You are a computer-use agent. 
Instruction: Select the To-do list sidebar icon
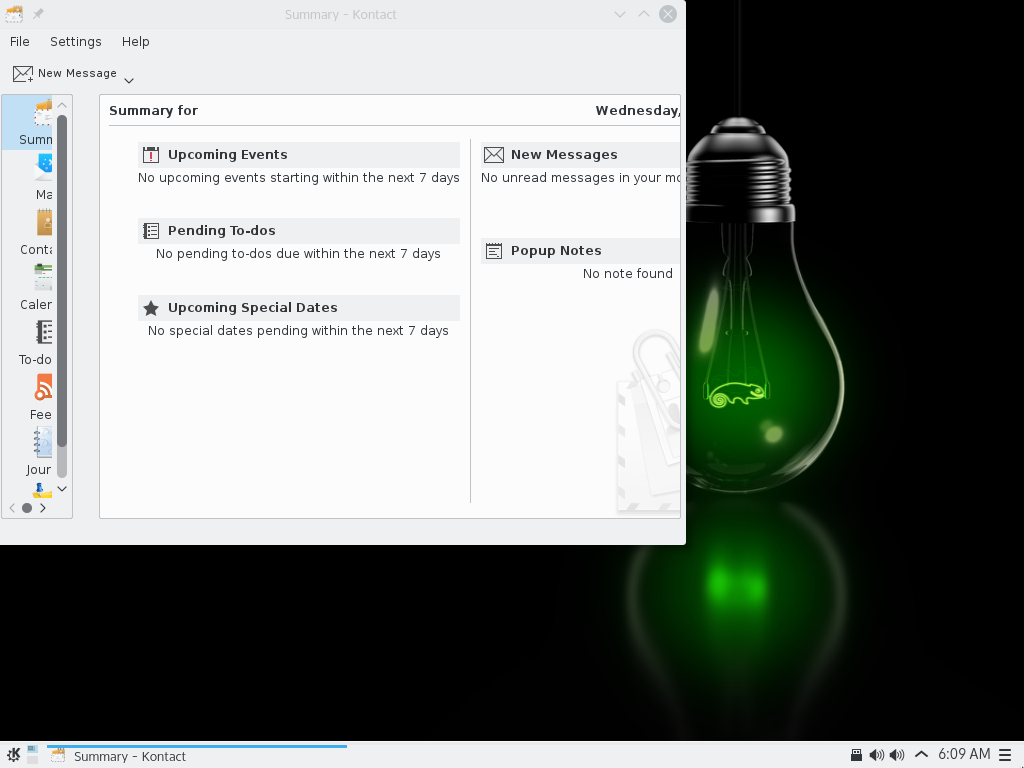(x=40, y=342)
